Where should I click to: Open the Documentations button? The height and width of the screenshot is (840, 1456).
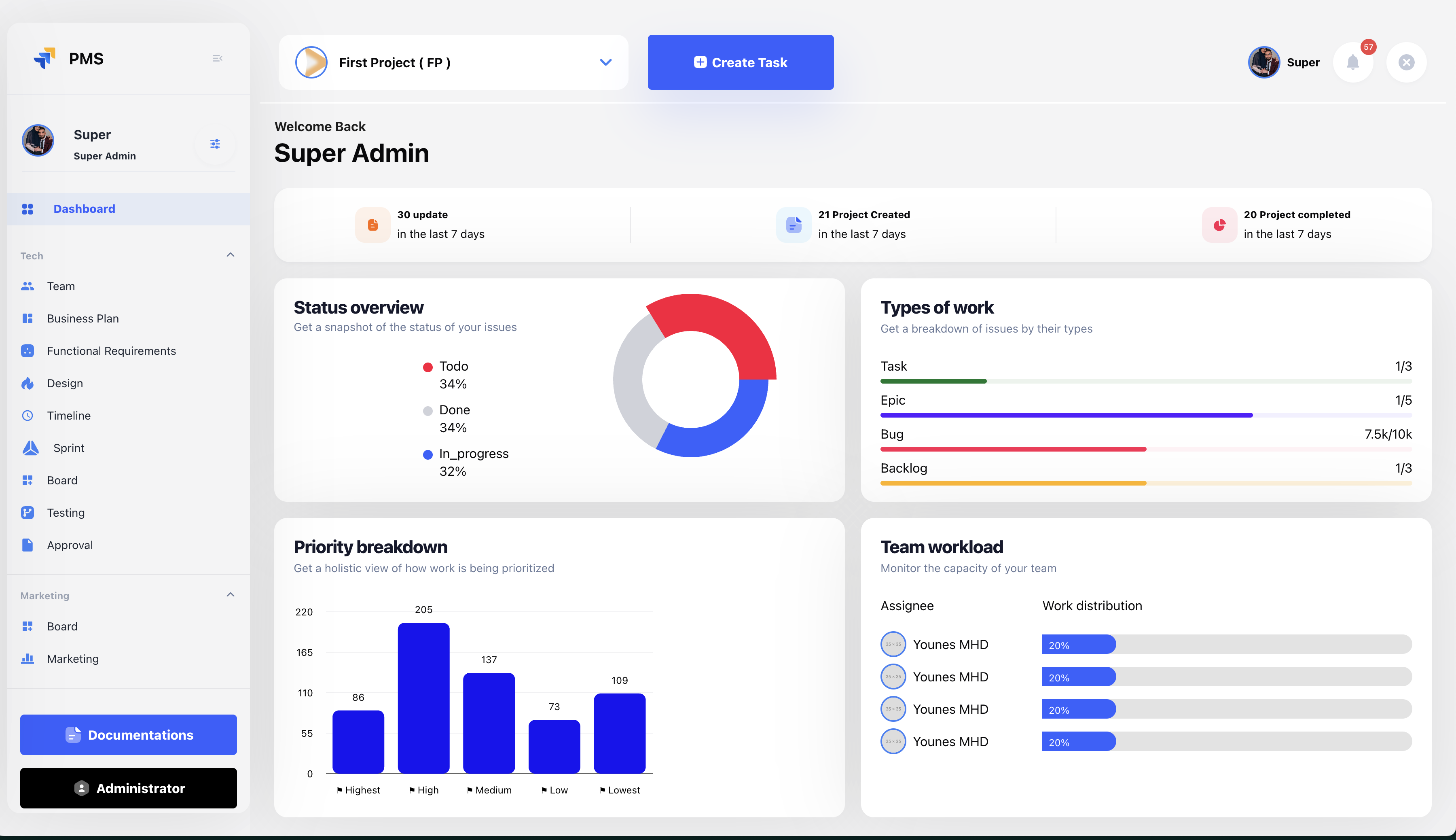[x=129, y=734]
